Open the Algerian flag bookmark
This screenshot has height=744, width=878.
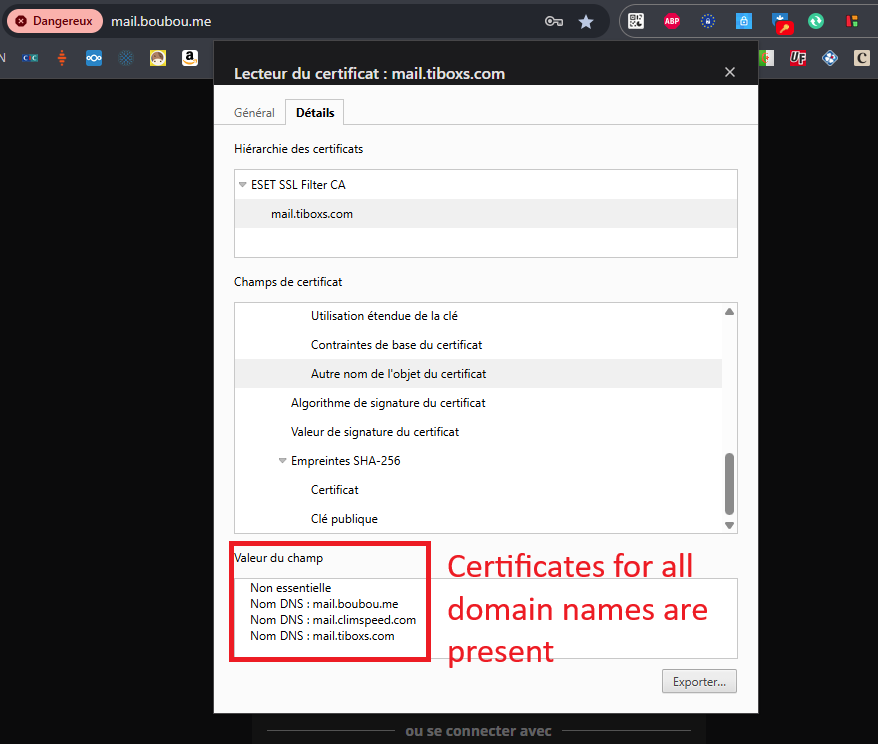coord(767,58)
